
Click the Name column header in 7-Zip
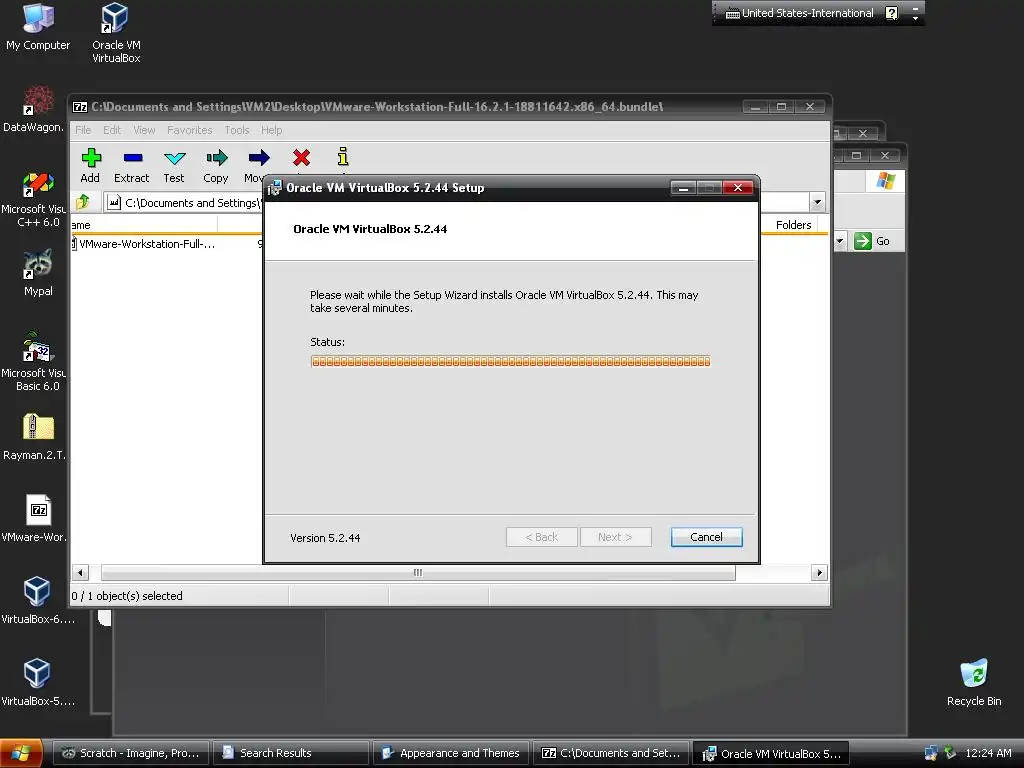click(144, 225)
